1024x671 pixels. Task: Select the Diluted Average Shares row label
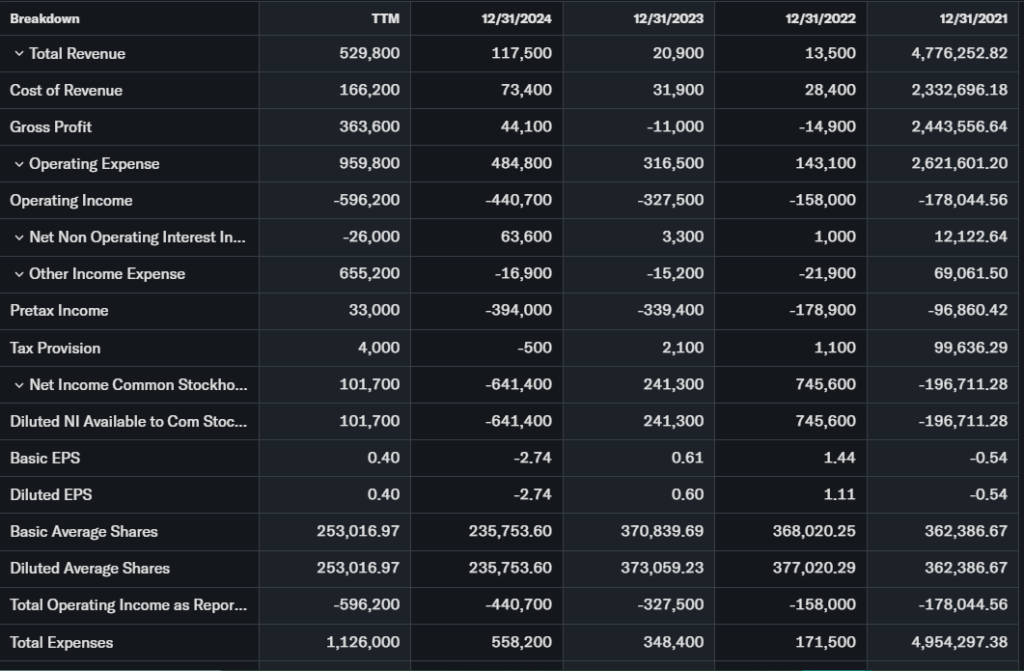pos(90,569)
